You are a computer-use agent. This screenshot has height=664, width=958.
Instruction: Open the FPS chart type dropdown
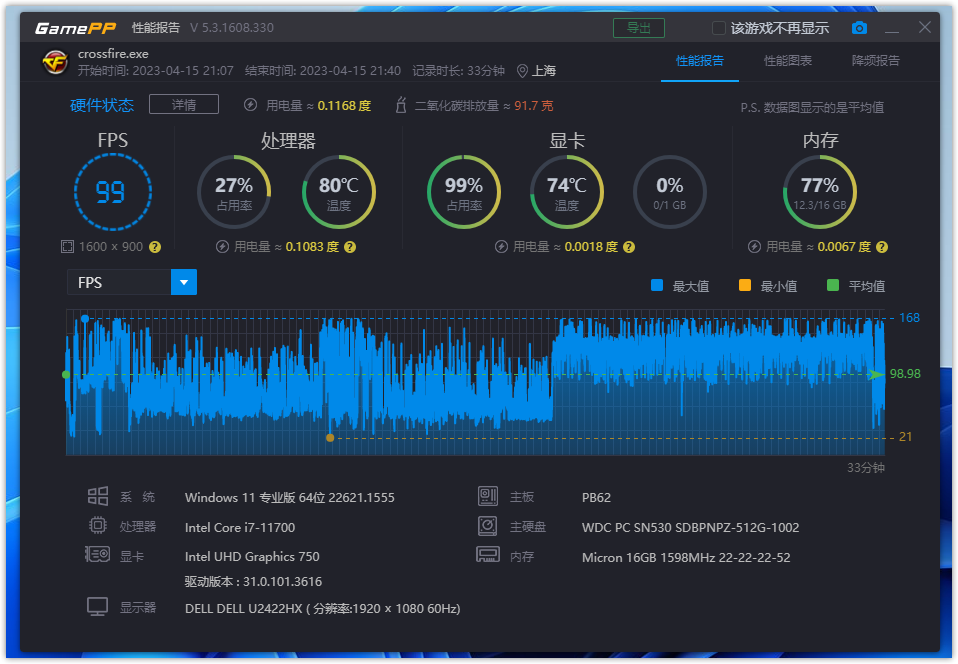[x=132, y=282]
